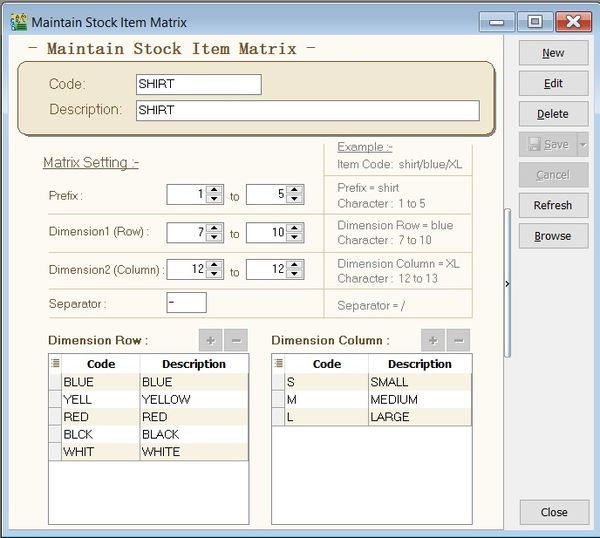Open Browse to list stock items

pos(553,236)
